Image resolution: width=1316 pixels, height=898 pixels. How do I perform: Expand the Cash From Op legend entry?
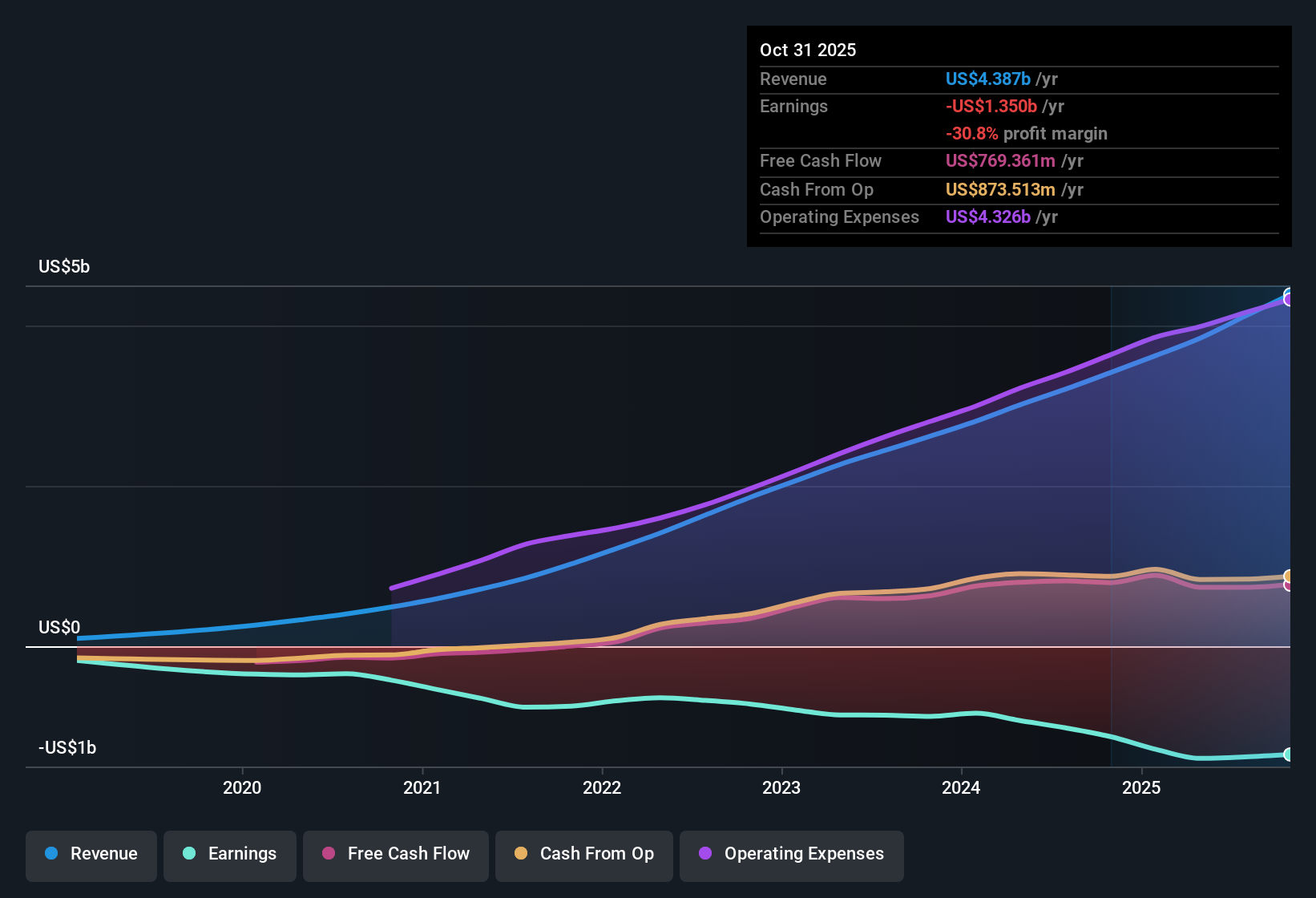(x=583, y=855)
